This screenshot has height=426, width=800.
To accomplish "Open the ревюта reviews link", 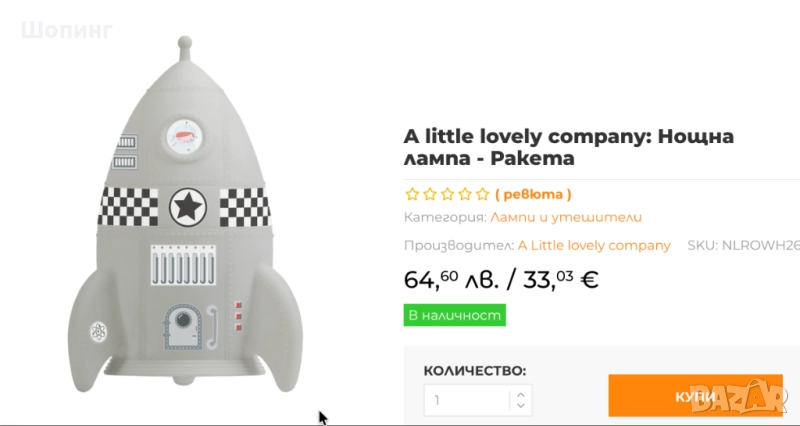I will (x=533, y=194).
